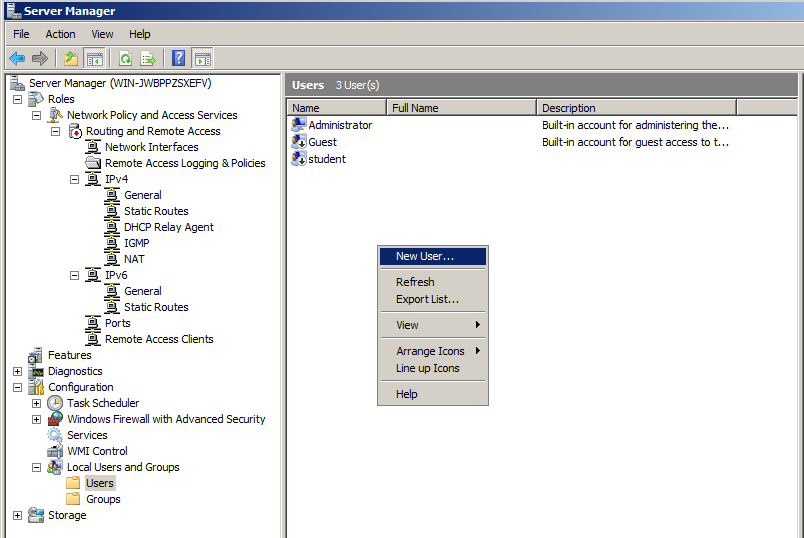Click the Storage icon in tree
804x538 pixels.
click(x=36, y=515)
